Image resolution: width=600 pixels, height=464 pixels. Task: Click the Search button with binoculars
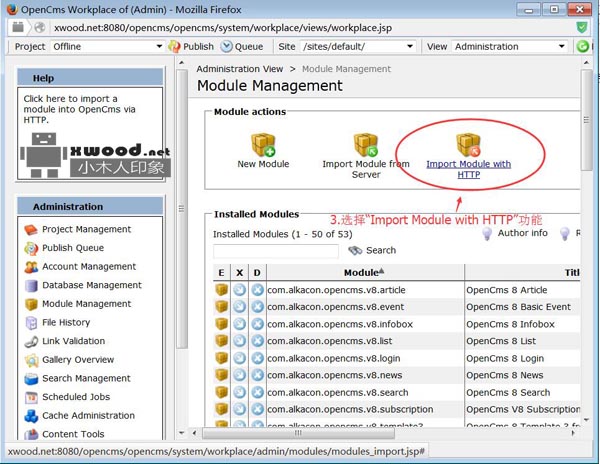(x=372, y=250)
